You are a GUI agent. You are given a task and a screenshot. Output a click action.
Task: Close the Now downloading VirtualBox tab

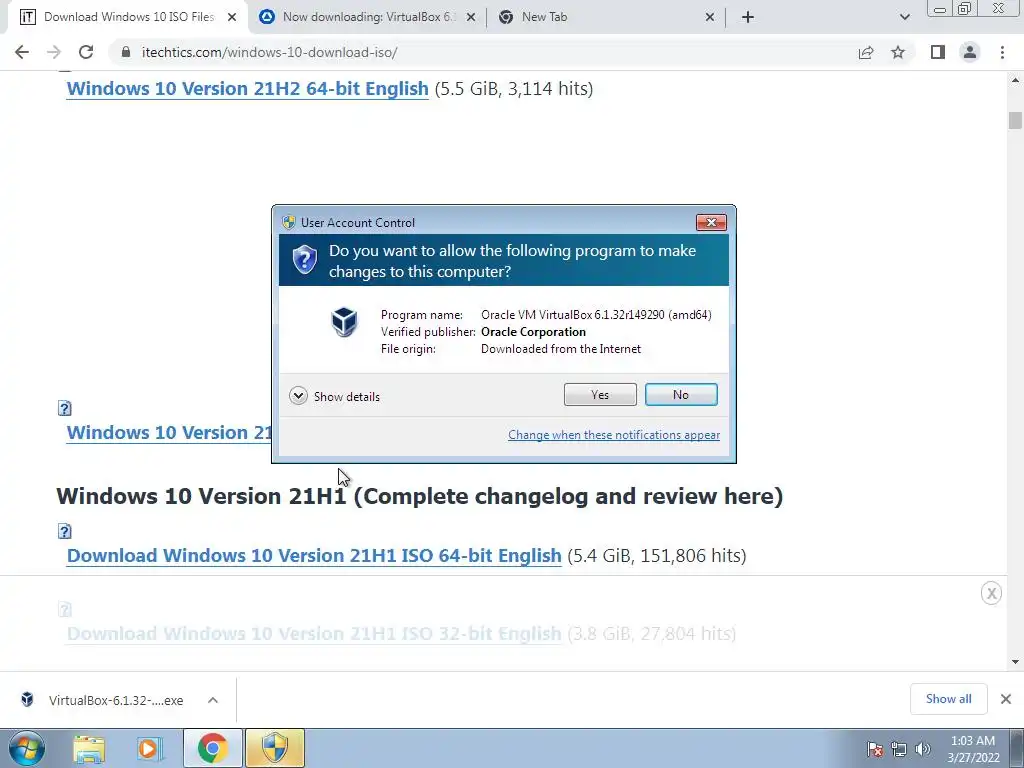470,18
